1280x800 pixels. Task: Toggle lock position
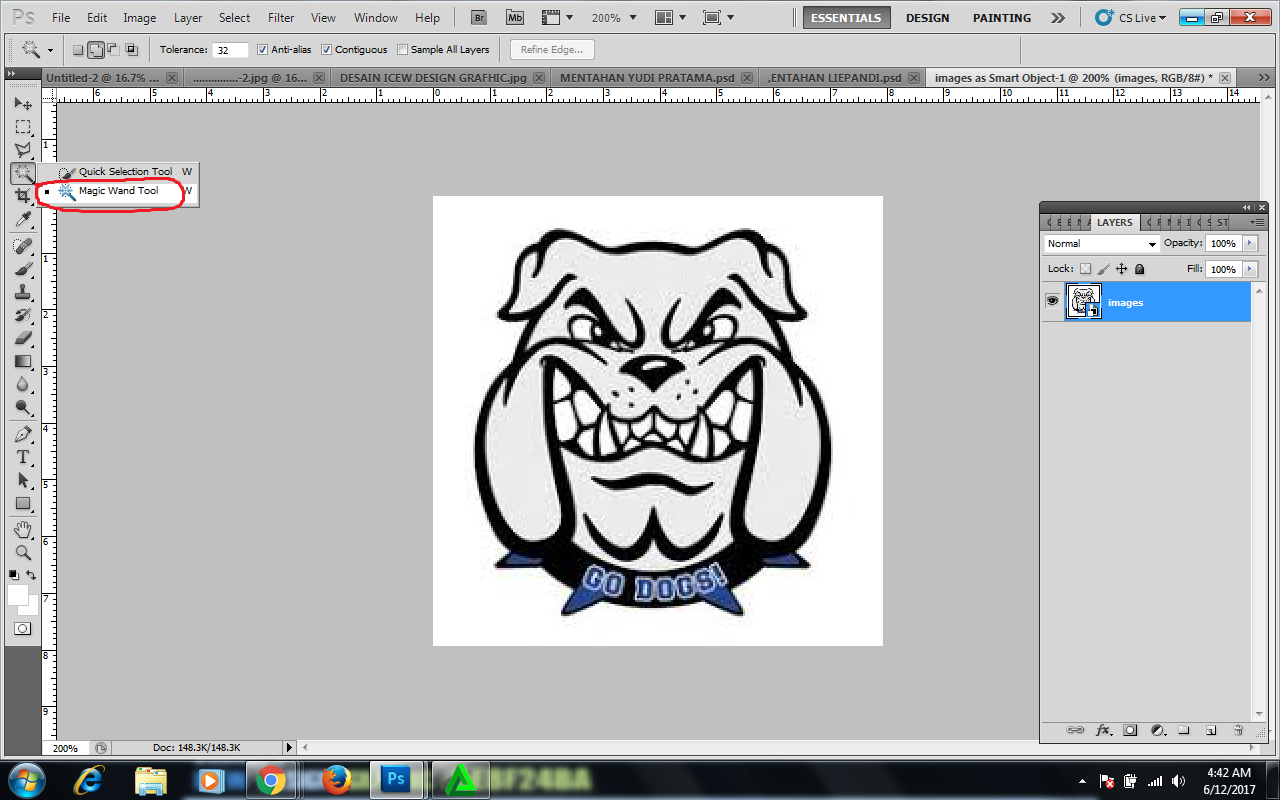pos(1121,269)
